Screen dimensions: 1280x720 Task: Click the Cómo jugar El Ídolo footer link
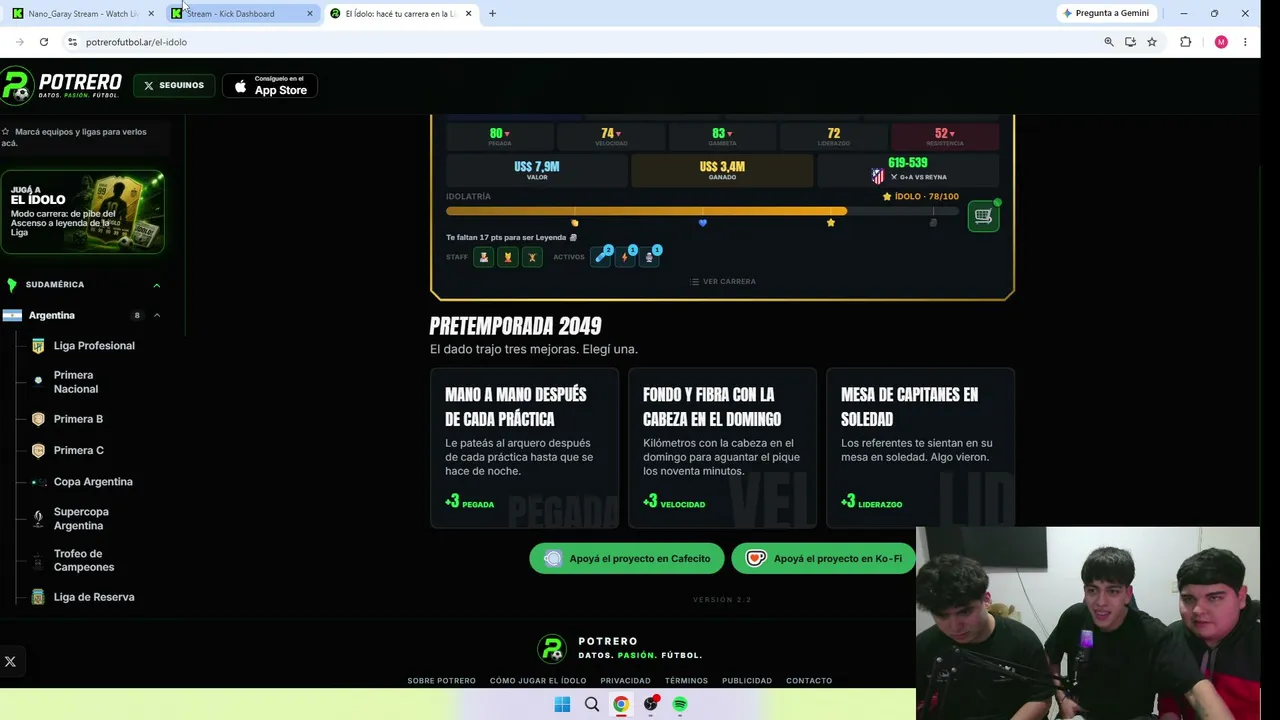click(538, 681)
